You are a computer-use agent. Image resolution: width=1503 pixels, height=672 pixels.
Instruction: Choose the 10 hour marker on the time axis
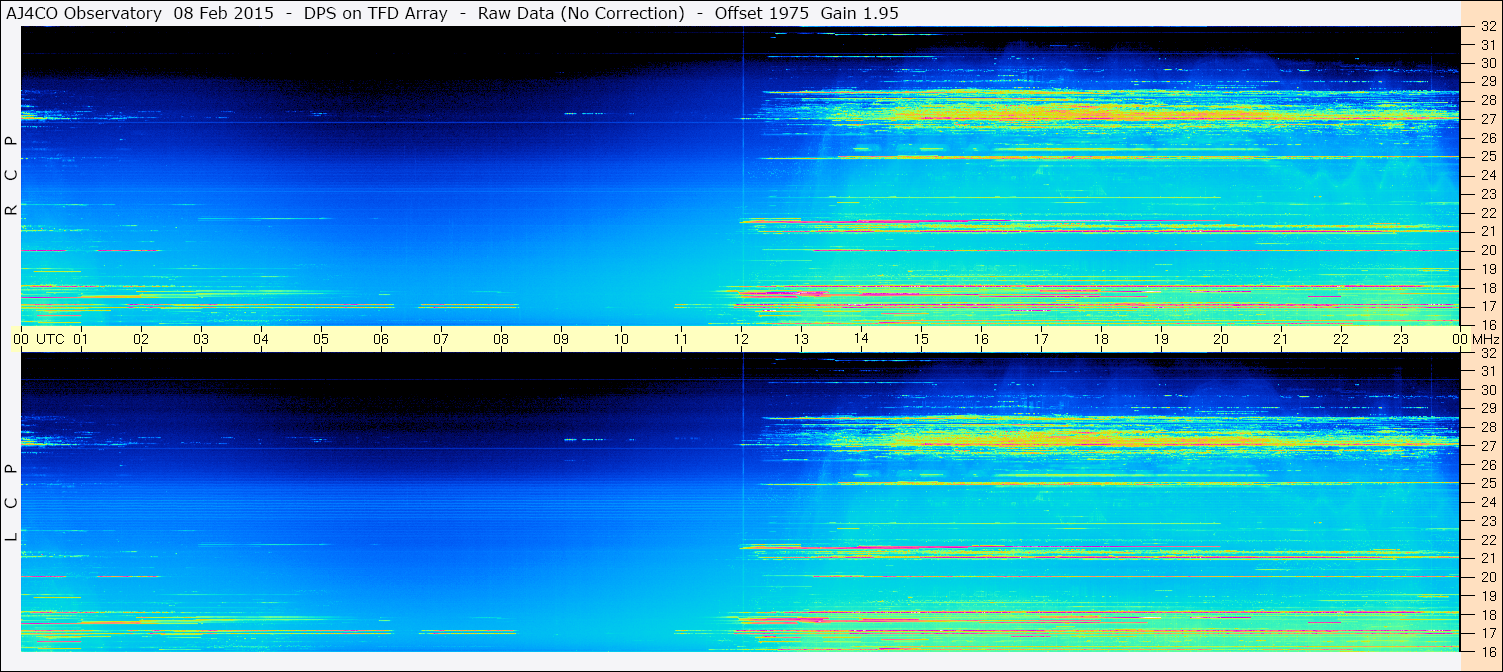(x=621, y=339)
